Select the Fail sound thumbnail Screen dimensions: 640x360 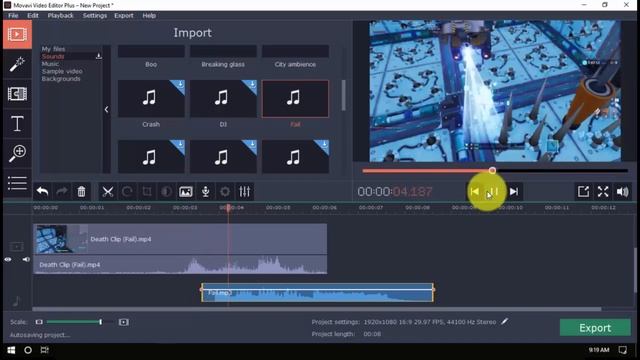295,98
